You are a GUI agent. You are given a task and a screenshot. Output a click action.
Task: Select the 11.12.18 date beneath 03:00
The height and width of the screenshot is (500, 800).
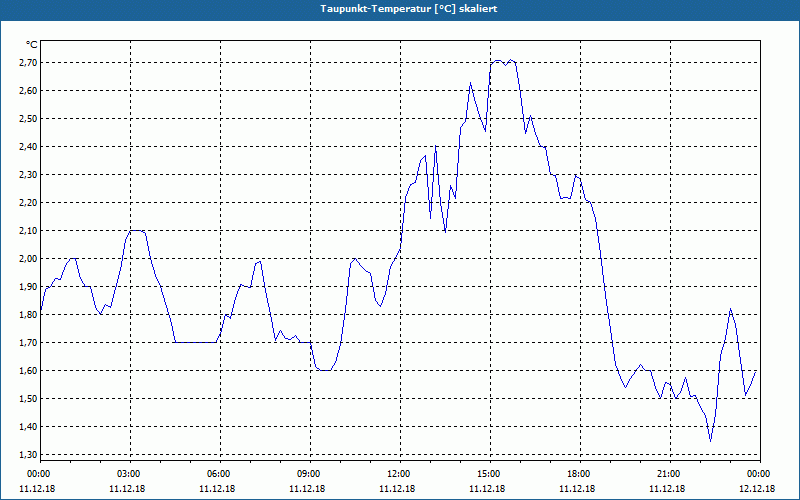128,489
